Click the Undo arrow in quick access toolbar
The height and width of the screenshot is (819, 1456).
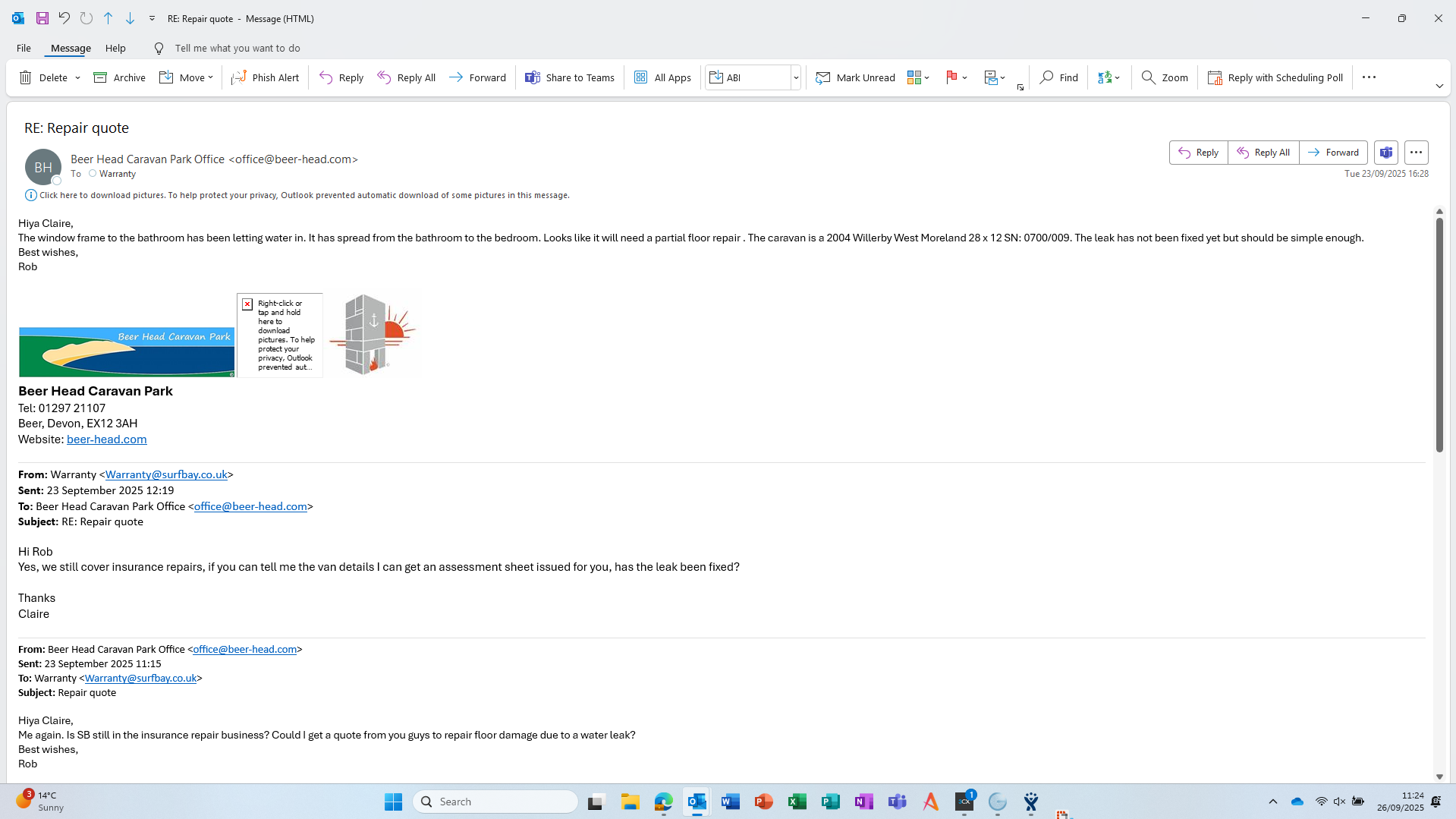click(x=64, y=18)
